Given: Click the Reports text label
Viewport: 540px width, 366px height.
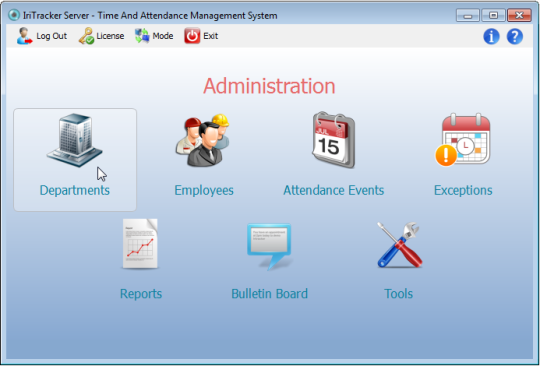Looking at the screenshot, I should coord(141,294).
